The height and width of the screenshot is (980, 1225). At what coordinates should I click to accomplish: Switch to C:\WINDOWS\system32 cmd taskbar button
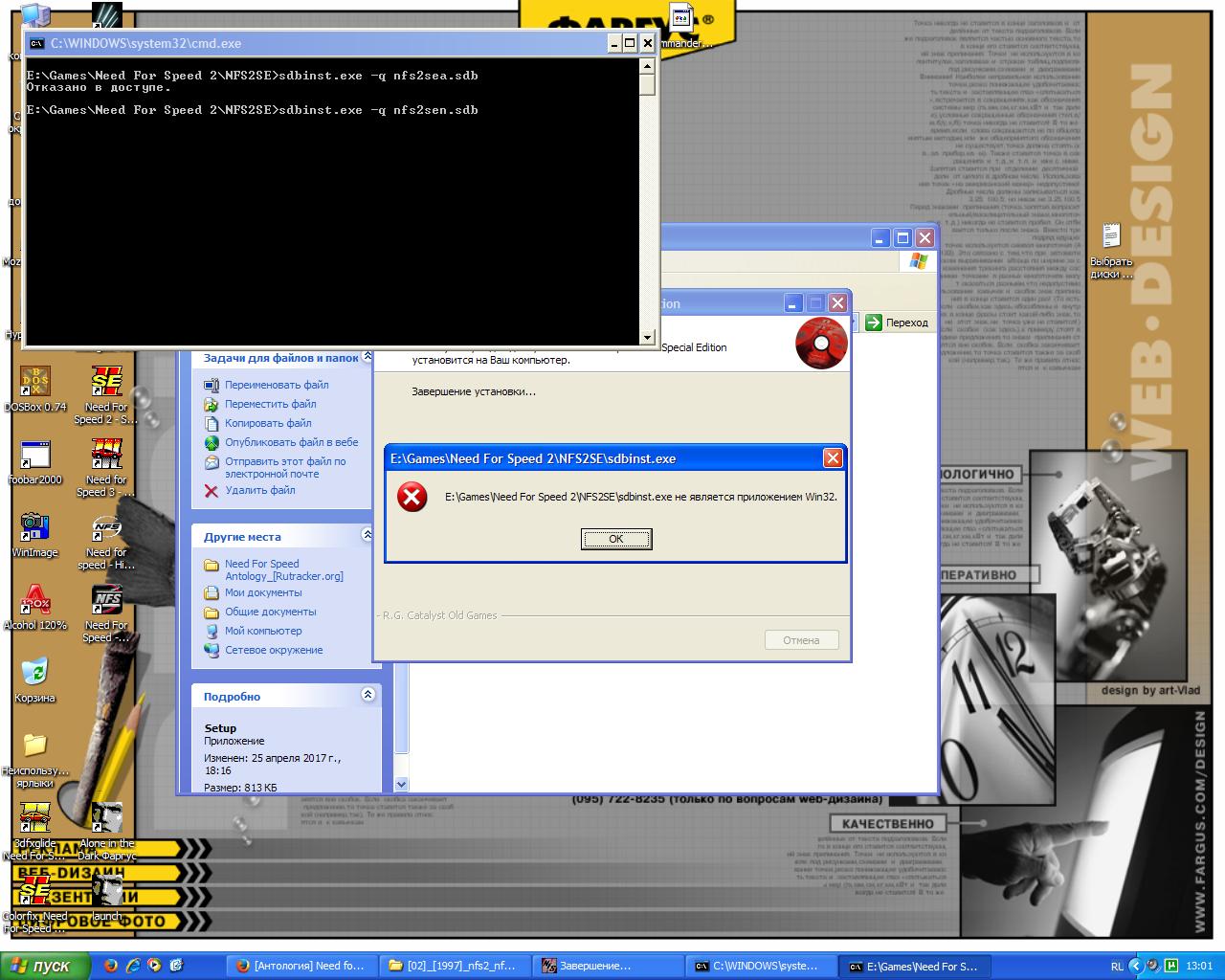(761, 966)
